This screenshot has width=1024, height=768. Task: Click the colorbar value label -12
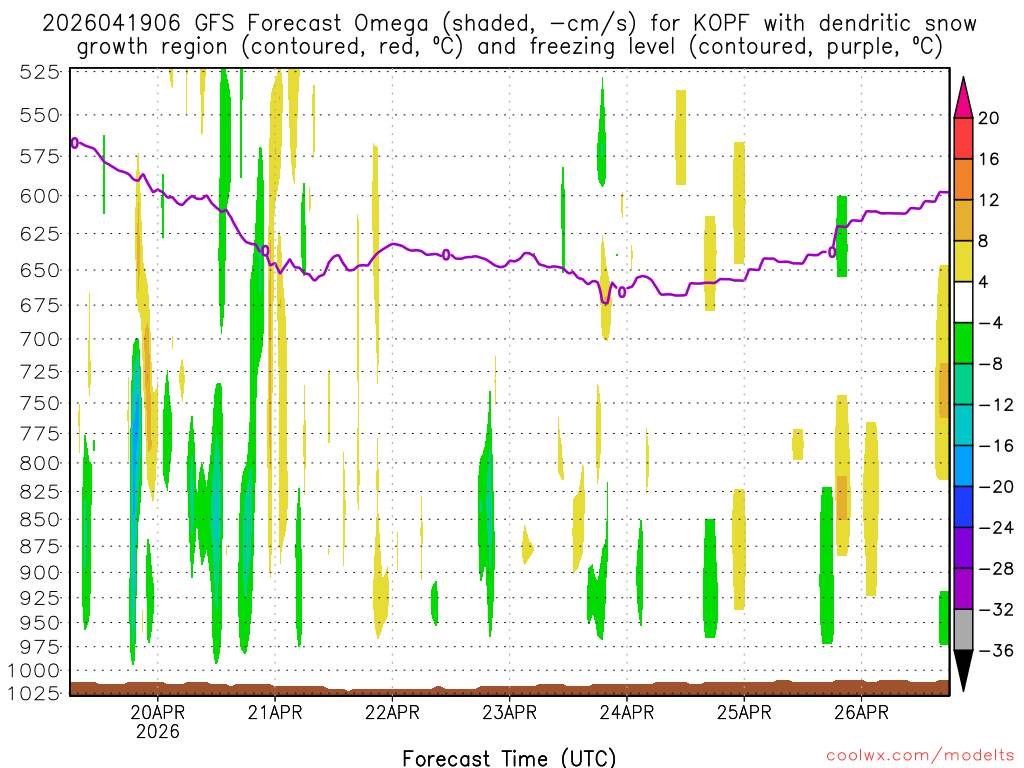click(x=996, y=406)
